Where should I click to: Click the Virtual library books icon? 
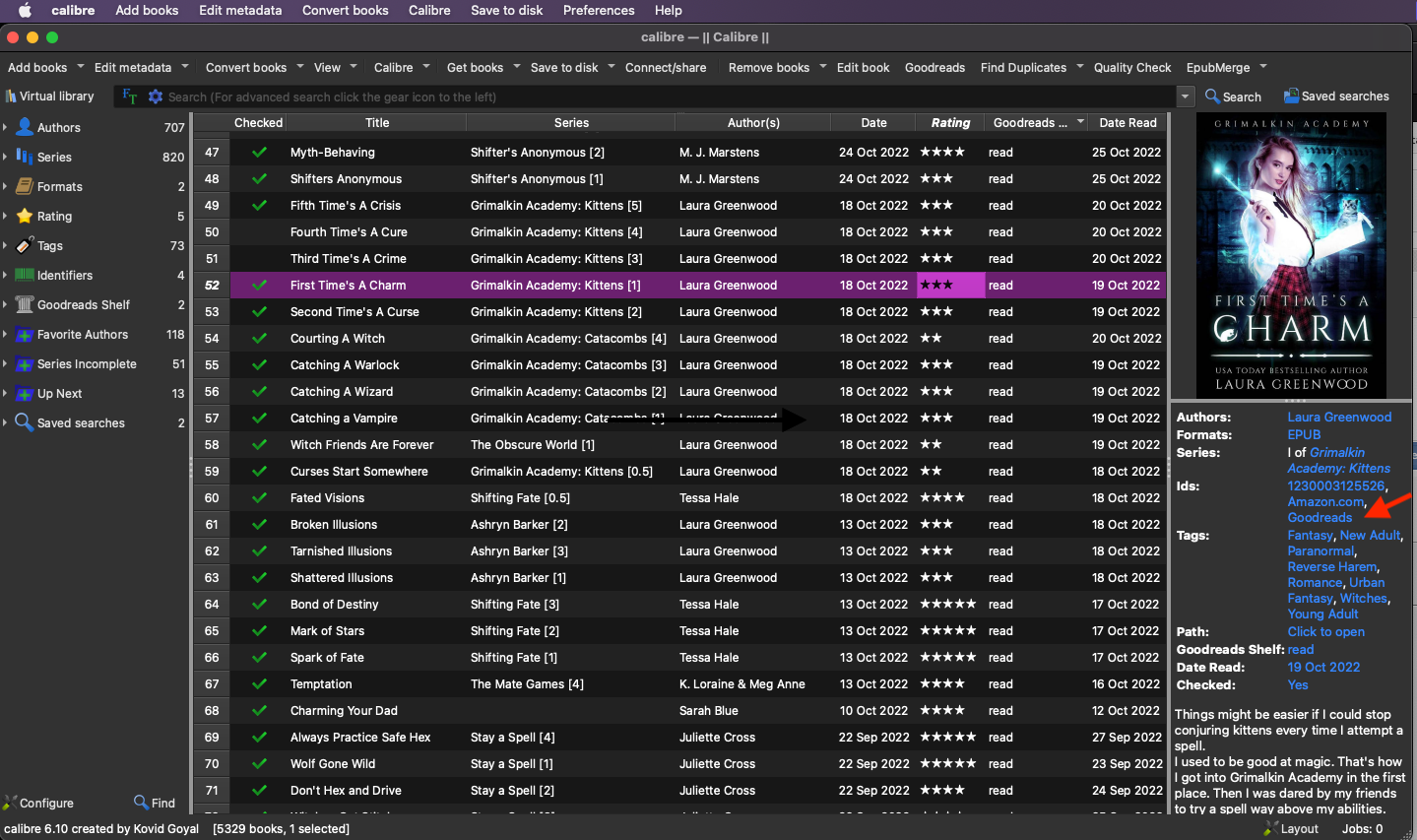(11, 97)
